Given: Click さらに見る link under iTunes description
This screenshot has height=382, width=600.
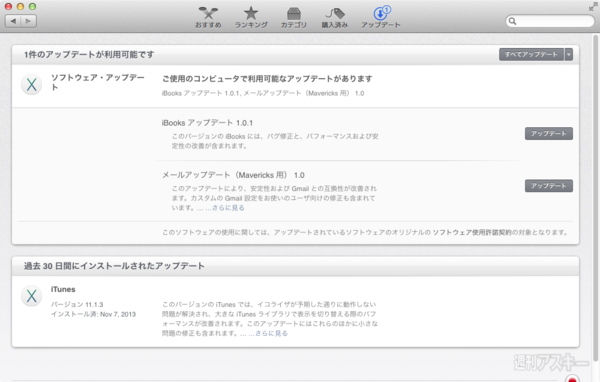Looking at the screenshot, I should [x=271, y=333].
